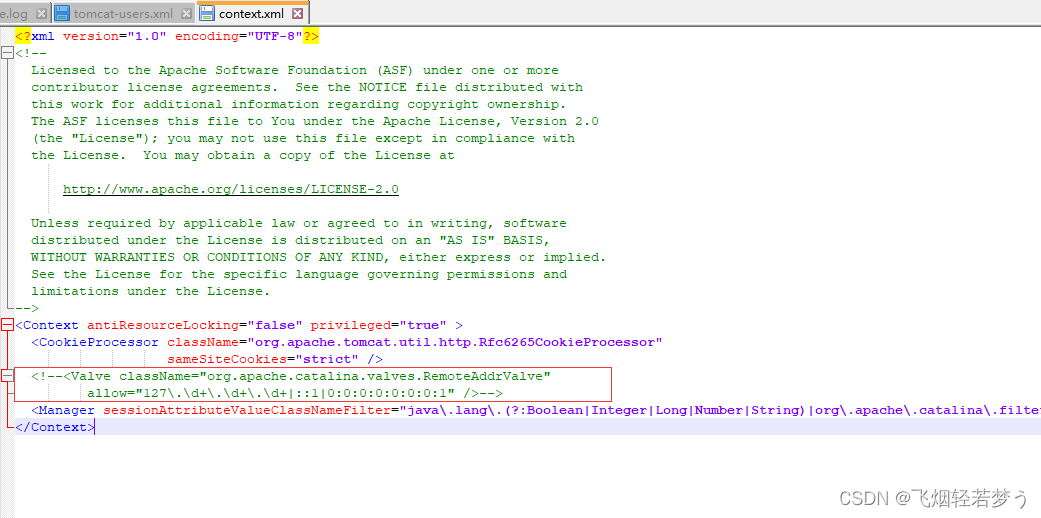
Task: Click the save-state icon on tomcat-users.xml tab
Action: pyautogui.click(x=62, y=13)
